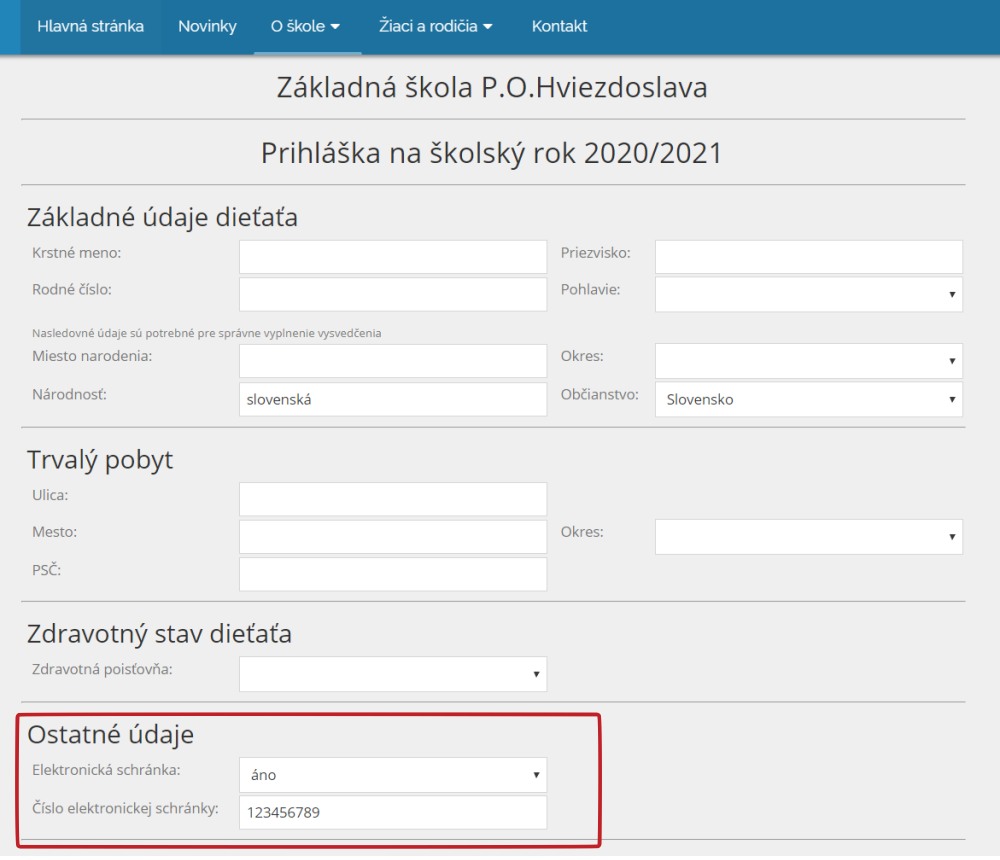This screenshot has height=860, width=1000.
Task: Click the PSČ input field
Action: tap(393, 574)
